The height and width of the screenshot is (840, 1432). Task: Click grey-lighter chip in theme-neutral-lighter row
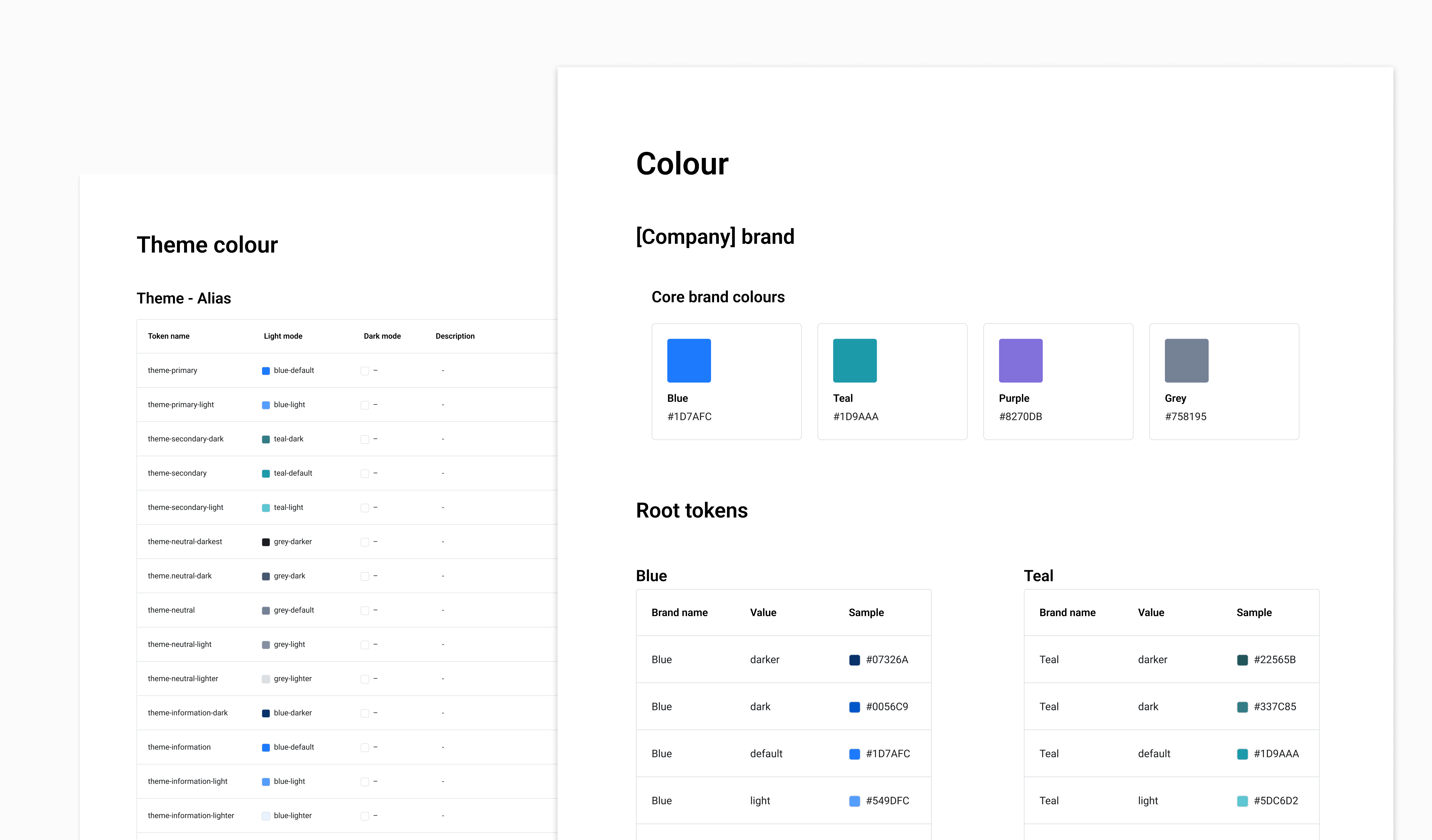265,679
